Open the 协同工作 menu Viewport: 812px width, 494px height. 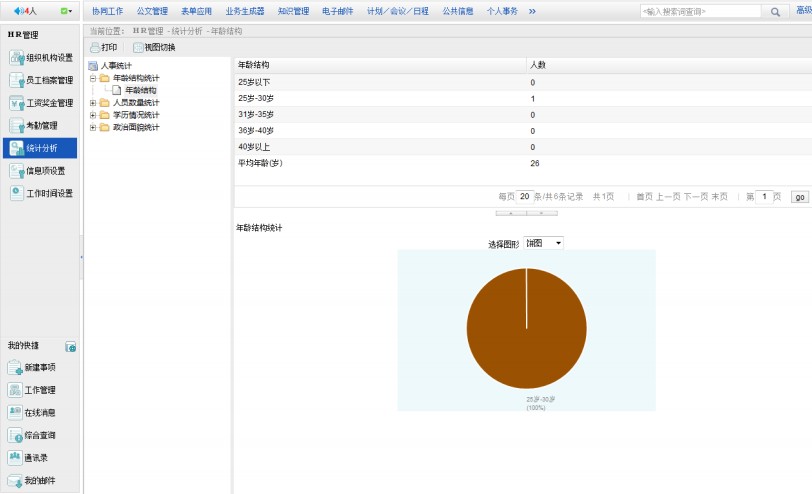(108, 11)
